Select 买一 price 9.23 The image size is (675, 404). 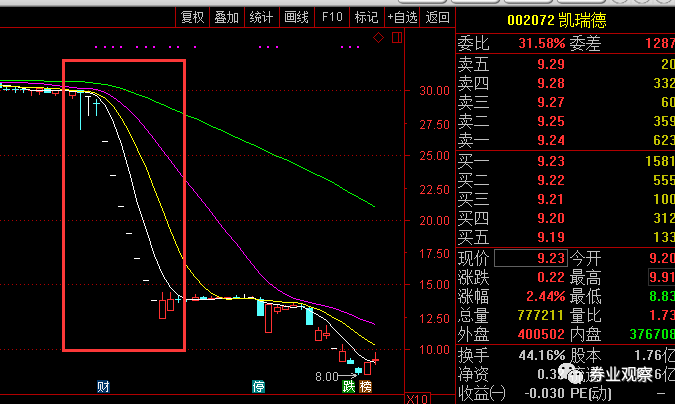tap(551, 161)
